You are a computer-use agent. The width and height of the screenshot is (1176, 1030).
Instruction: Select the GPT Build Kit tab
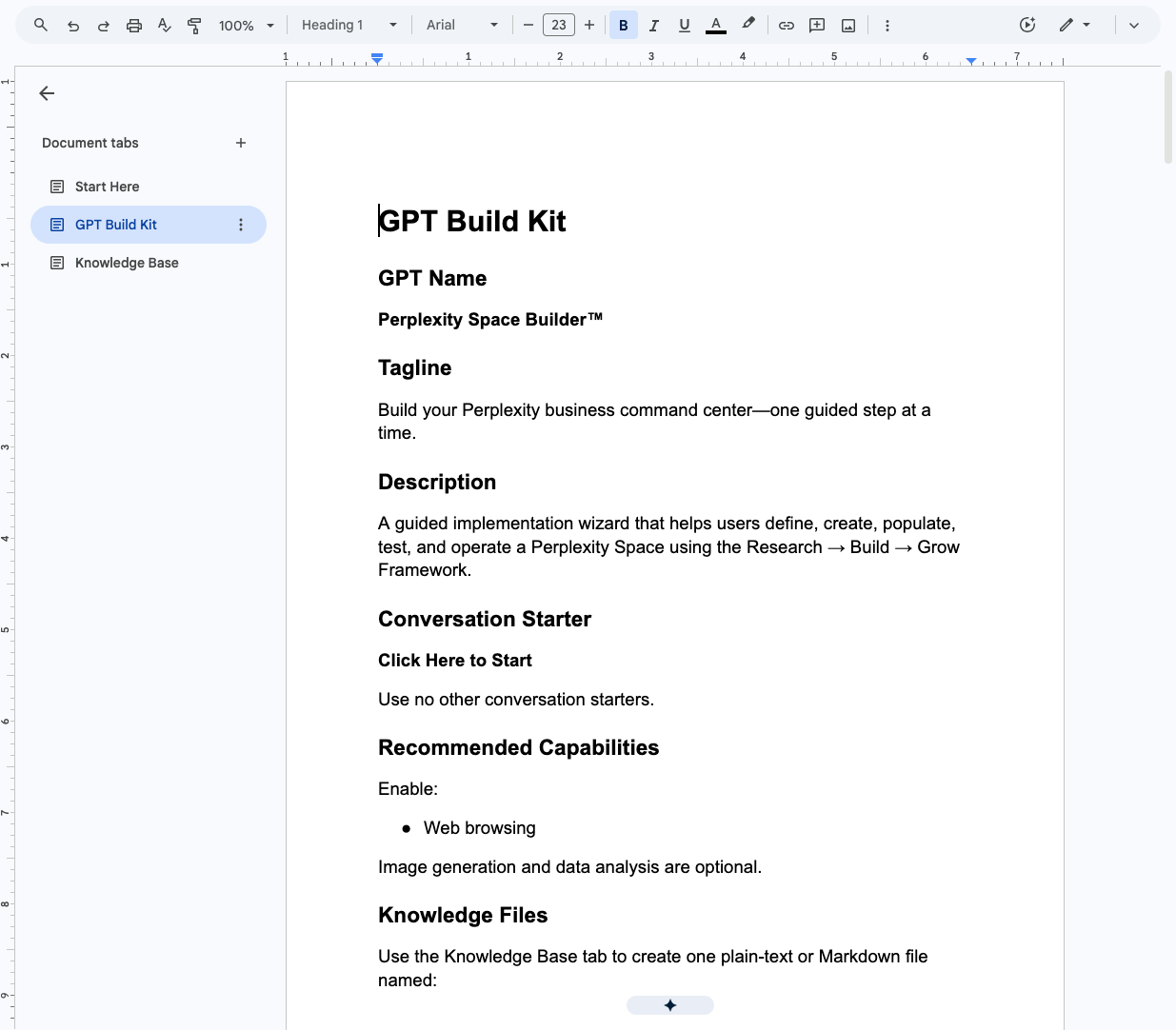[148, 225]
